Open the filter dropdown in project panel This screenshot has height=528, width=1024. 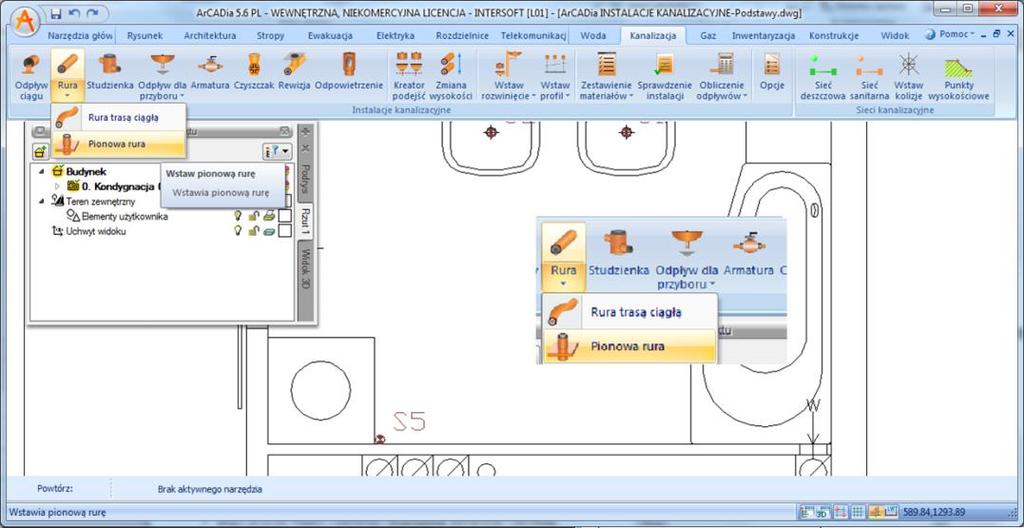pyautogui.click(x=278, y=152)
